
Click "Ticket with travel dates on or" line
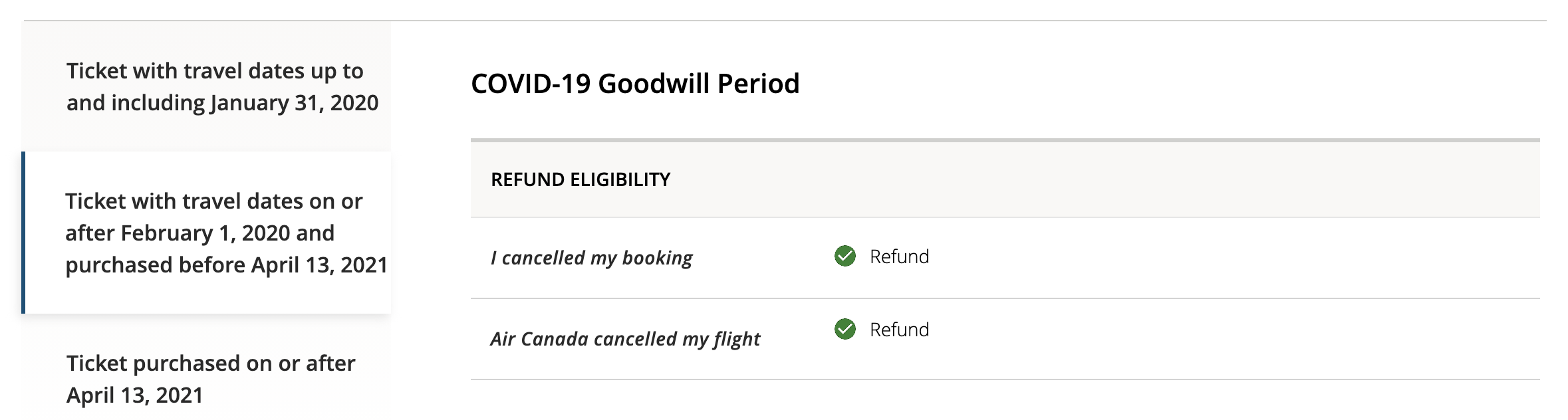coord(213,201)
